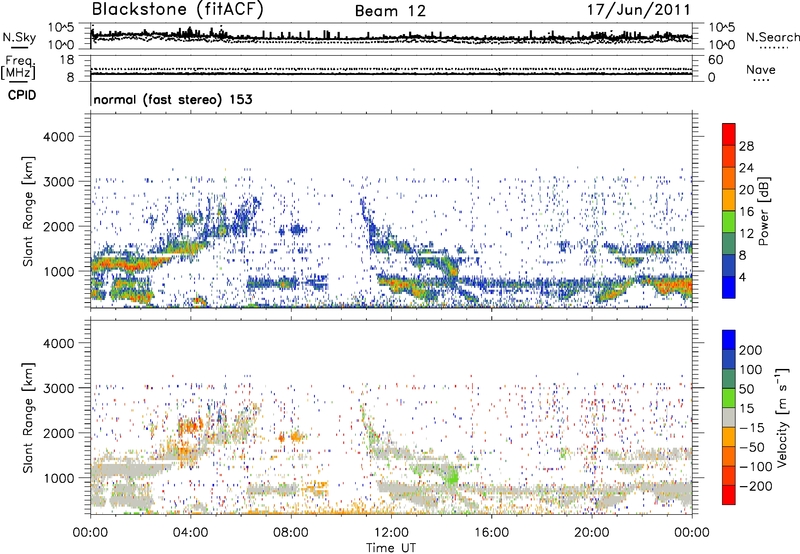The height and width of the screenshot is (554, 800).
Task: Click the 17/Jun/2011 date label
Action: [639, 10]
